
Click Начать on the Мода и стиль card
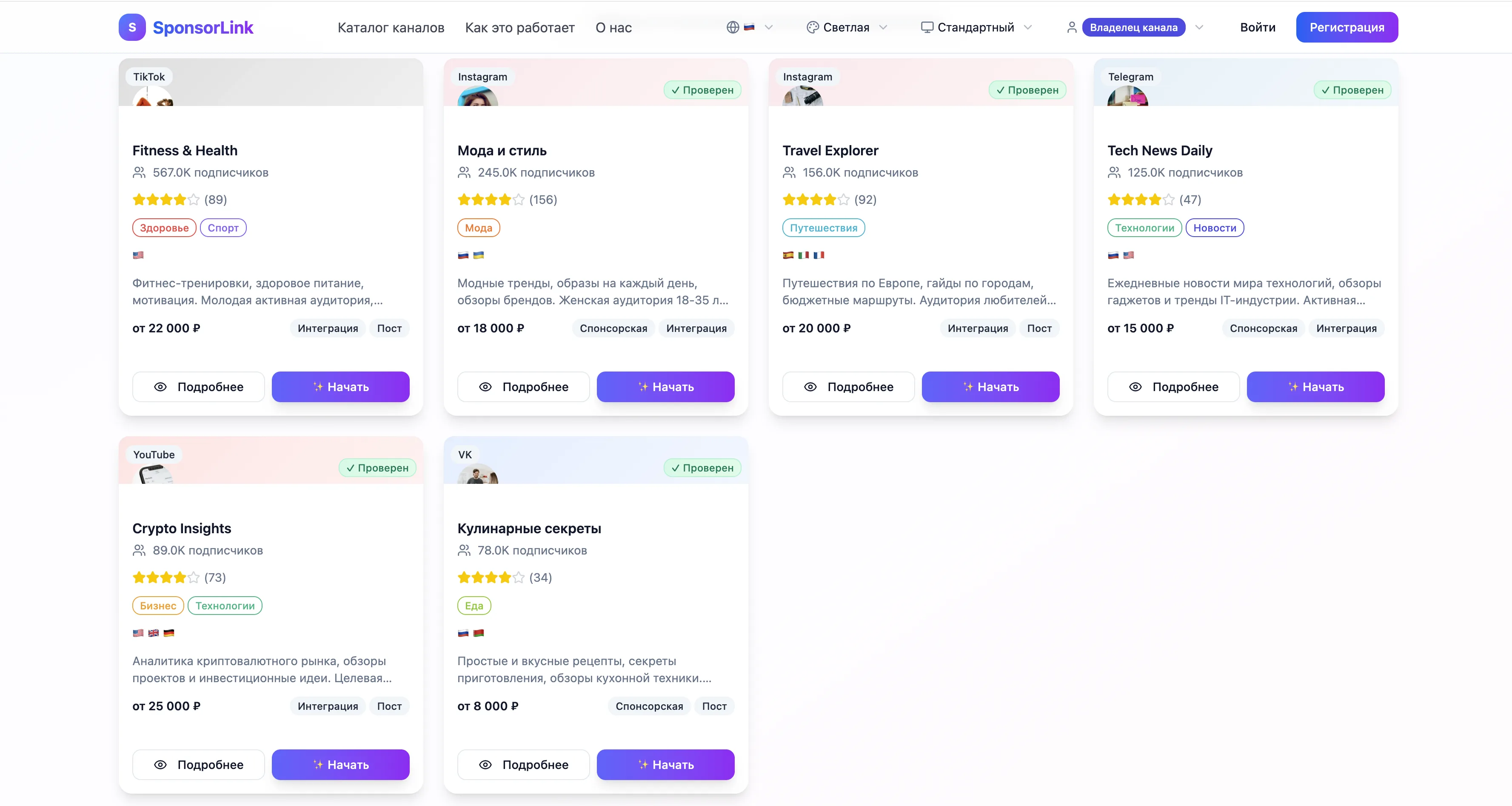click(665, 387)
